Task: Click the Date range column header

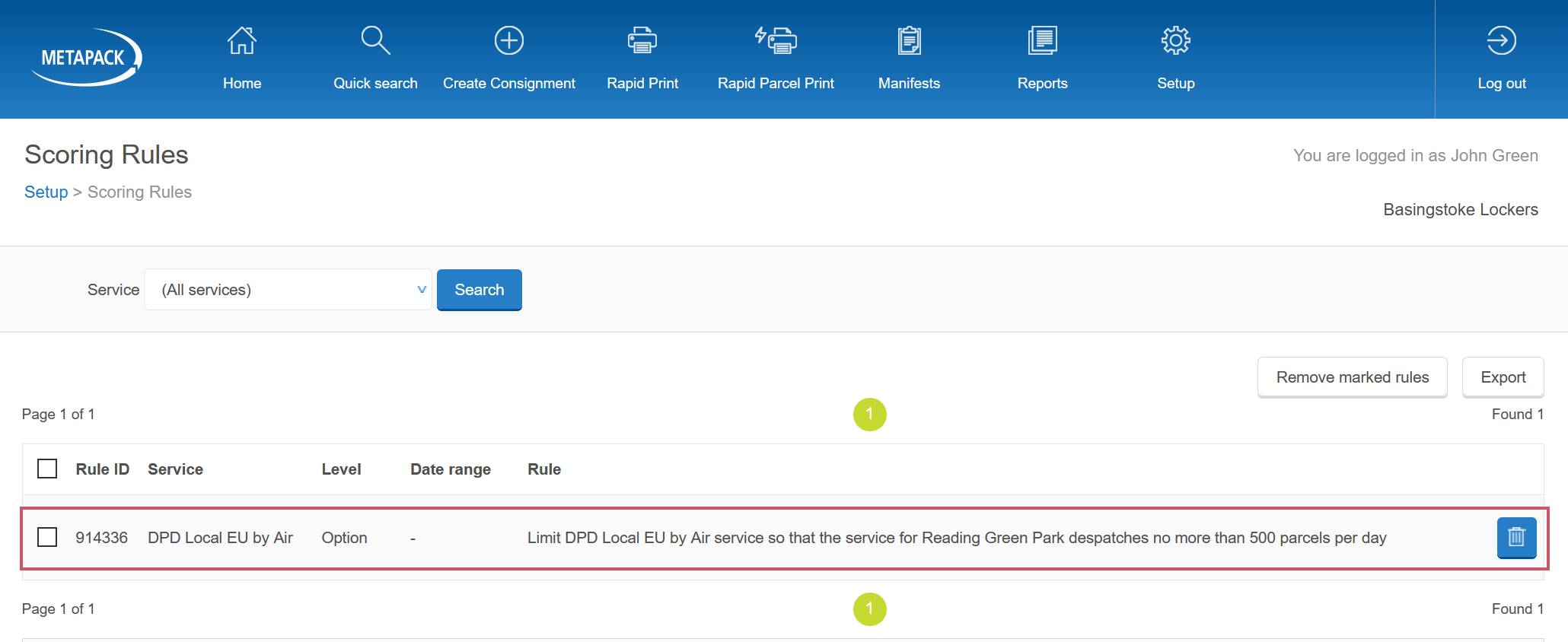Action: [451, 469]
